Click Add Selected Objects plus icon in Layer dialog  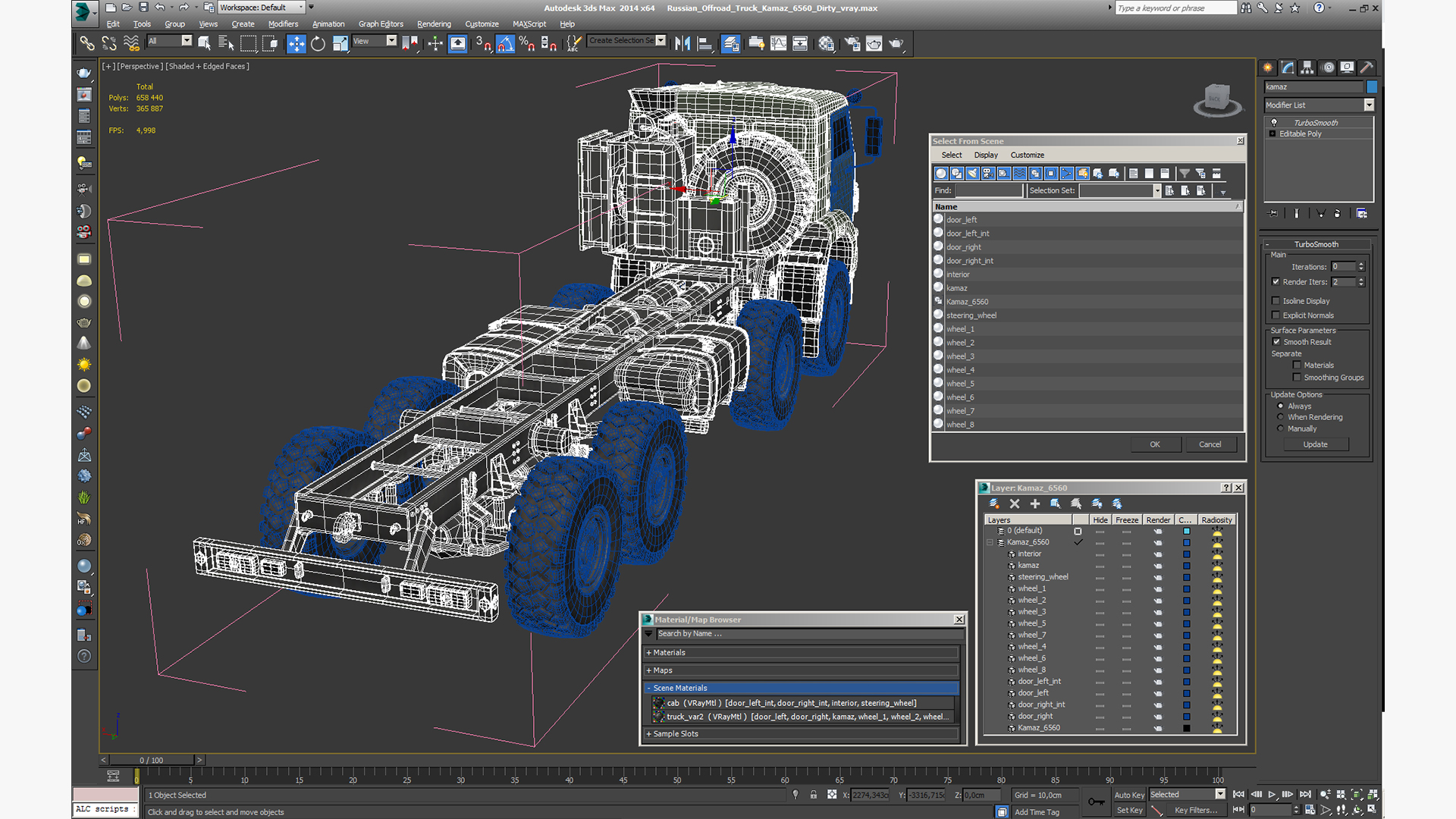[x=1035, y=504]
